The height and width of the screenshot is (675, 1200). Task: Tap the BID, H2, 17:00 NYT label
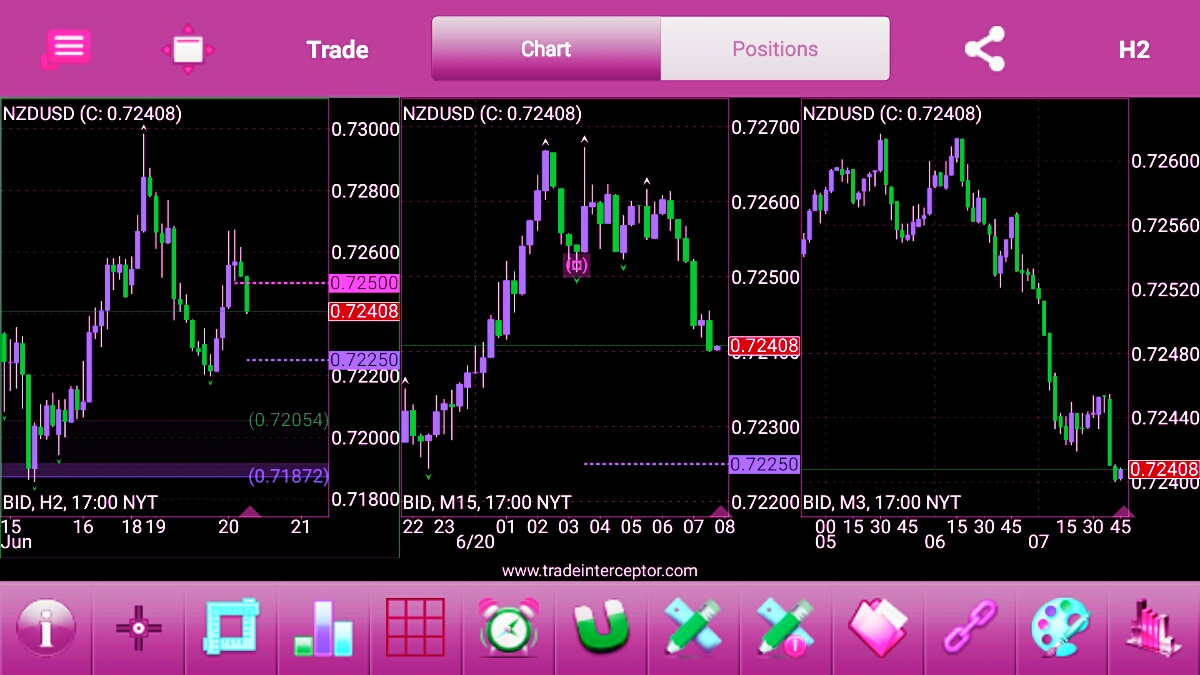(x=80, y=502)
